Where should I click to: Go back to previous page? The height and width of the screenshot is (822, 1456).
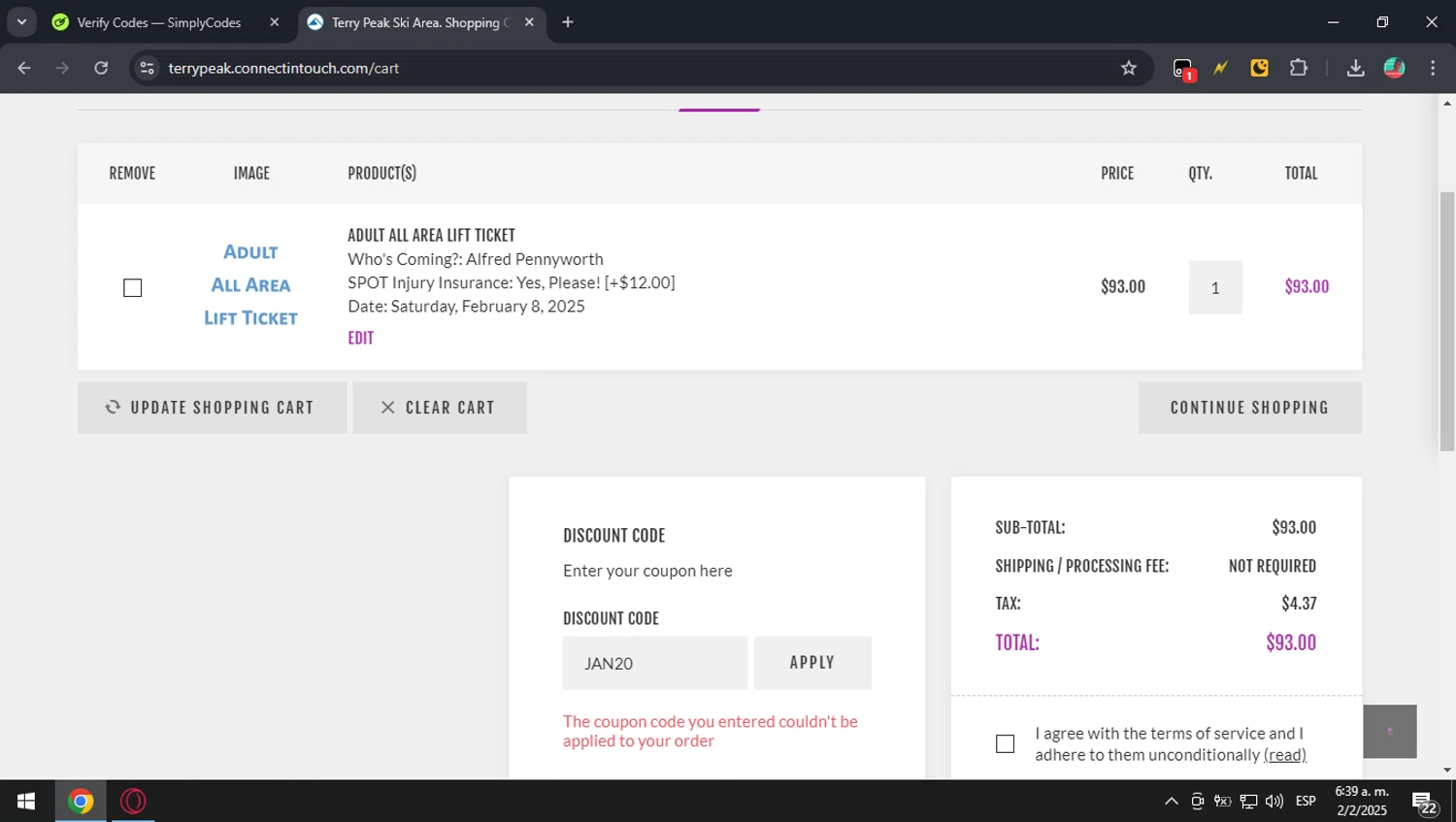(24, 68)
